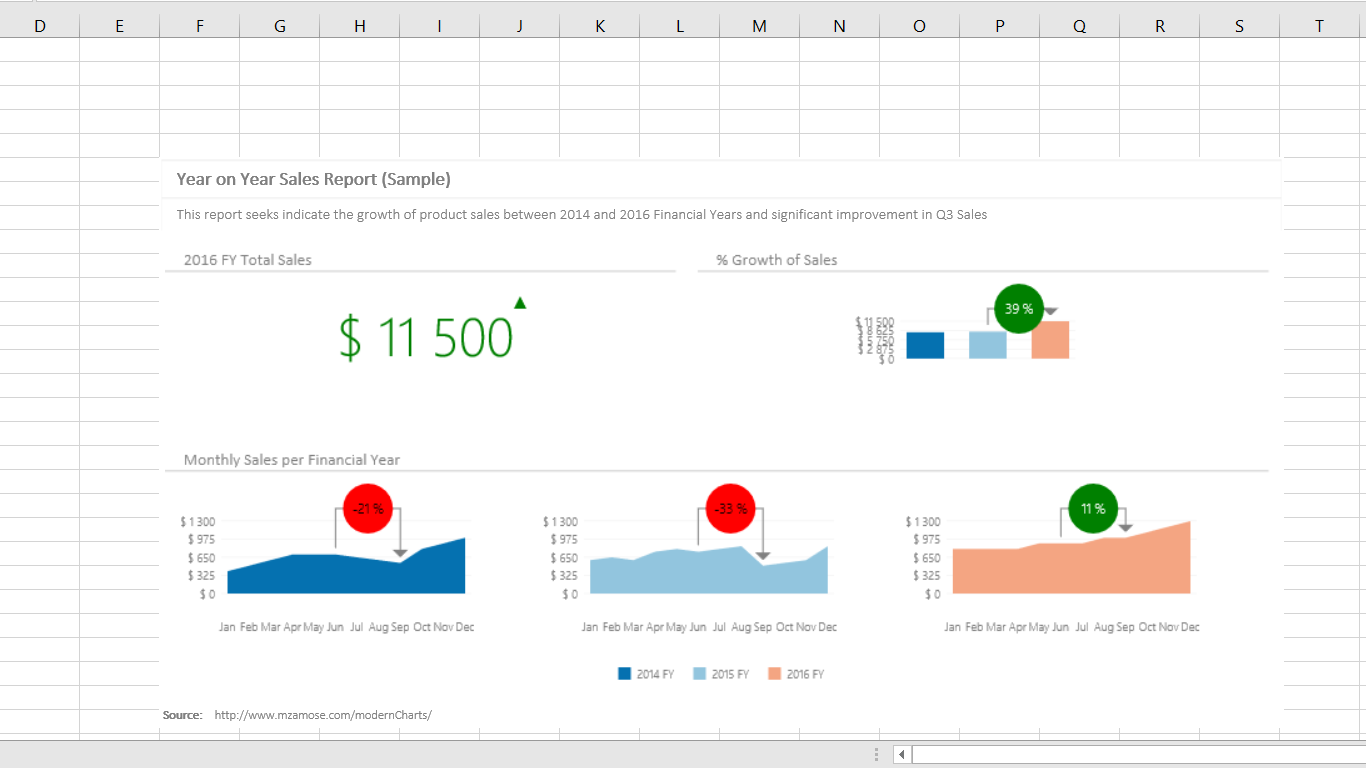
Task: Click the horizontal scrollbar left arrow
Action: pos(902,754)
